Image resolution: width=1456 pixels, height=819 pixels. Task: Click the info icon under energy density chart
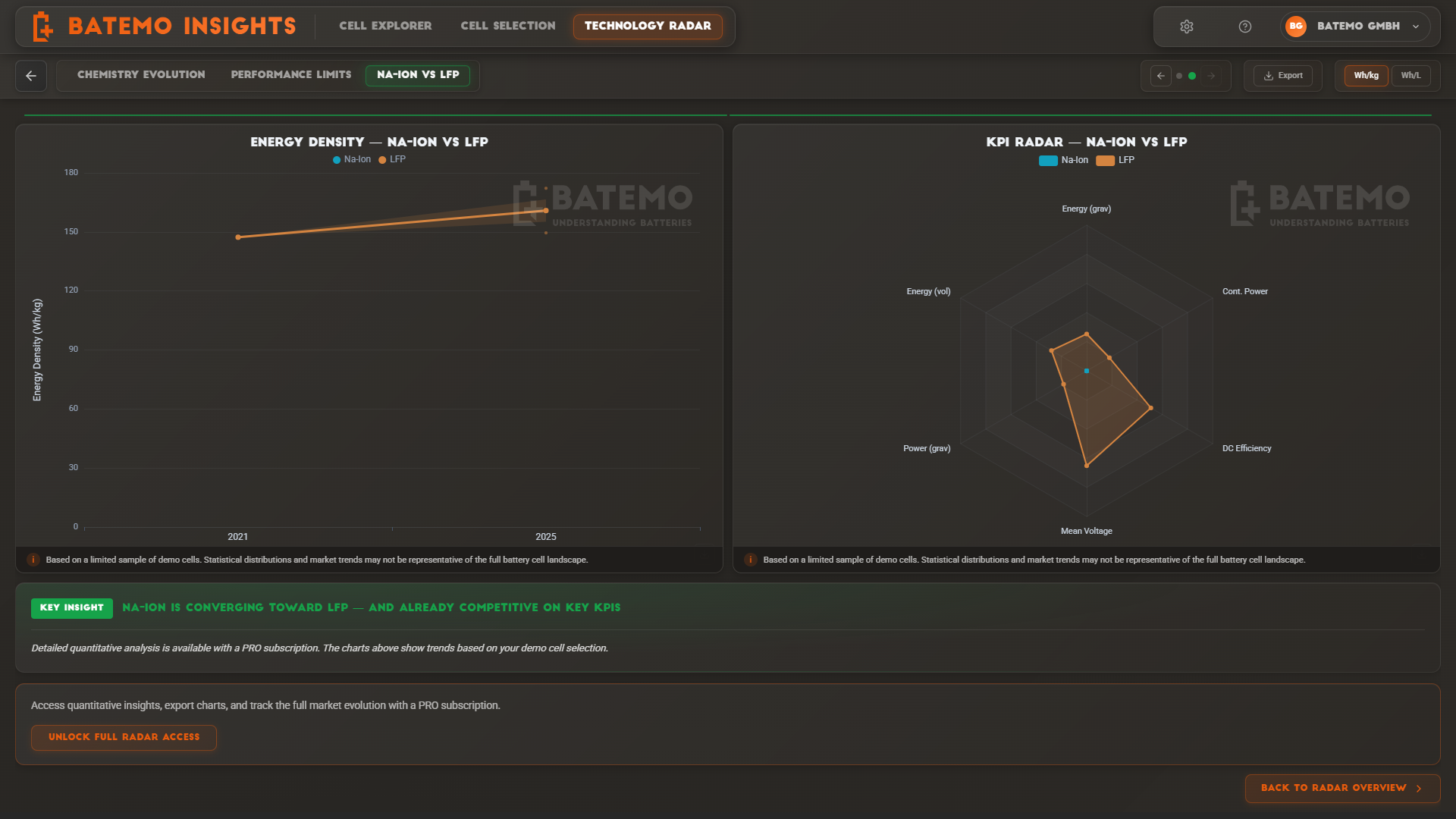pyautogui.click(x=33, y=560)
